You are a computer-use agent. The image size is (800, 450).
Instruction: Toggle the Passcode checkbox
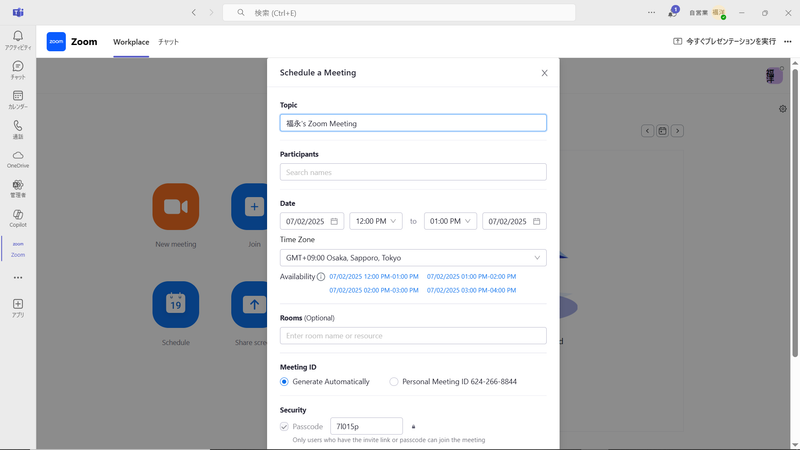pos(284,426)
